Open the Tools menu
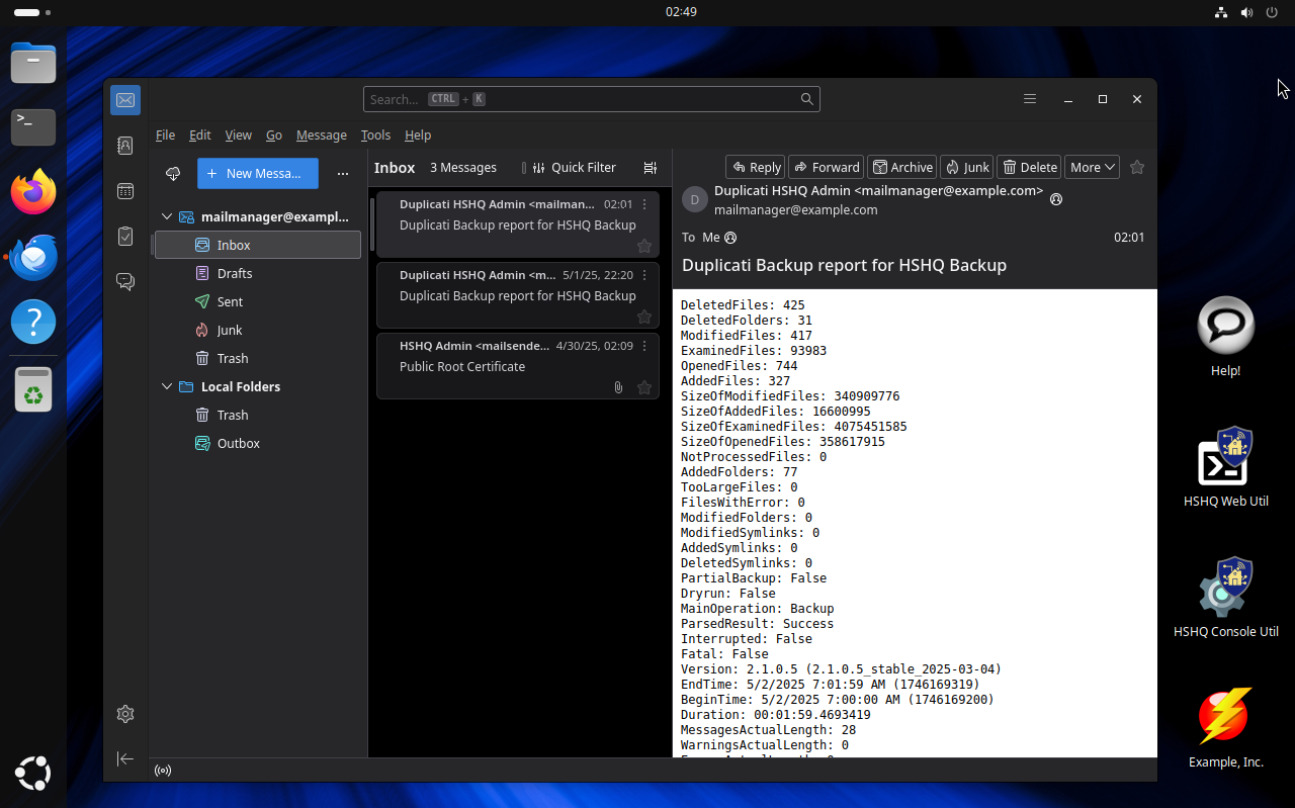1295x808 pixels. pyautogui.click(x=375, y=135)
